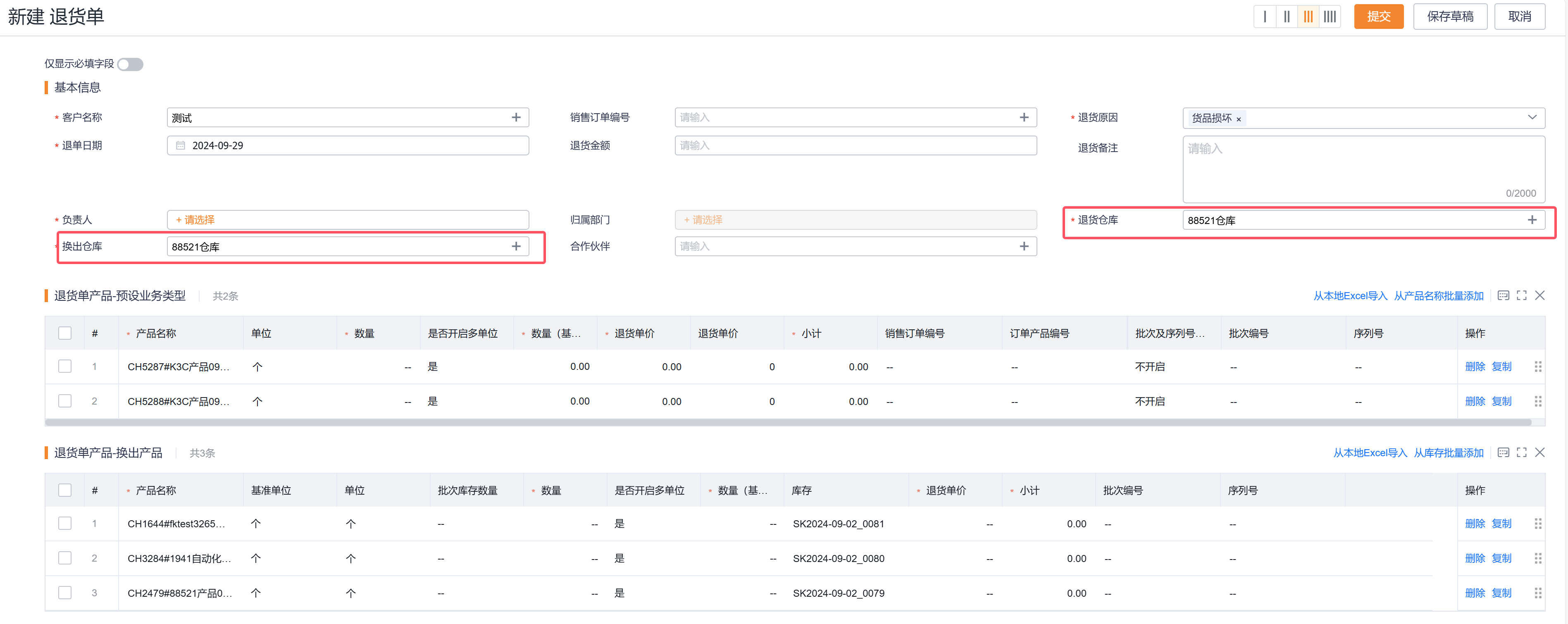
Task: Expand 预设业务类型 table to fullscreen
Action: pyautogui.click(x=1521, y=295)
